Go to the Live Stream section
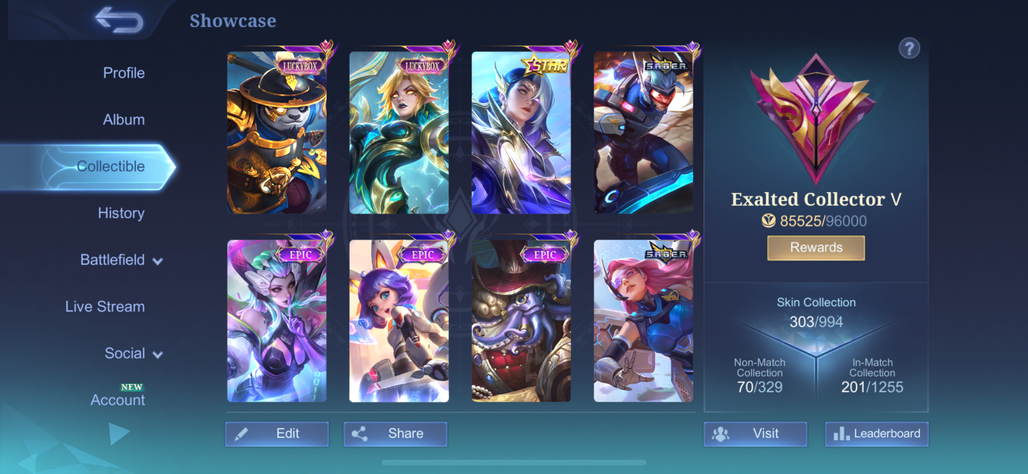Image resolution: width=1028 pixels, height=474 pixels. 105,307
